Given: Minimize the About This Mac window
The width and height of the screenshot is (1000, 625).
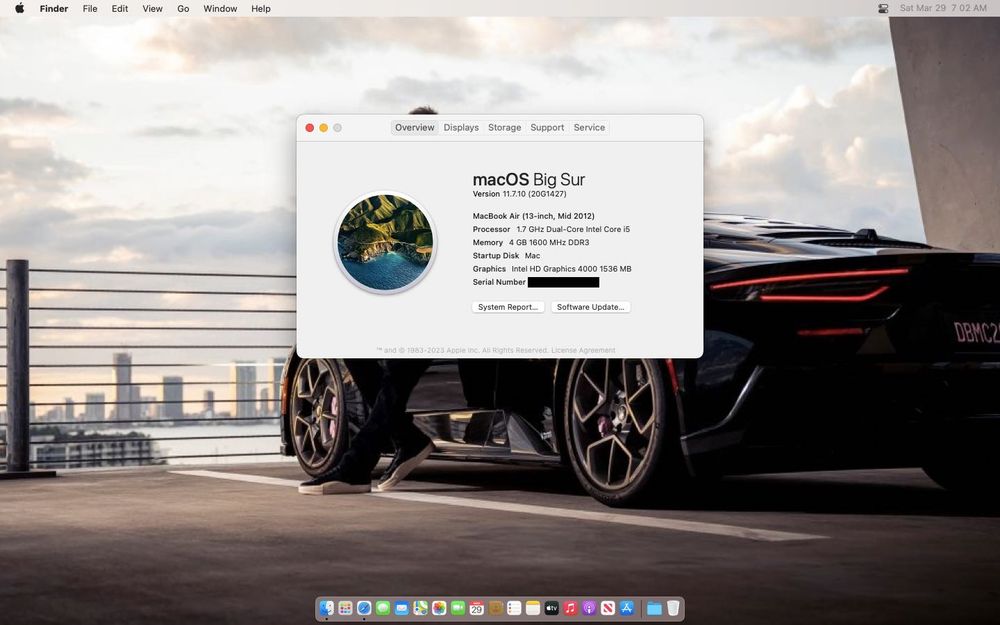Looking at the screenshot, I should pos(323,128).
